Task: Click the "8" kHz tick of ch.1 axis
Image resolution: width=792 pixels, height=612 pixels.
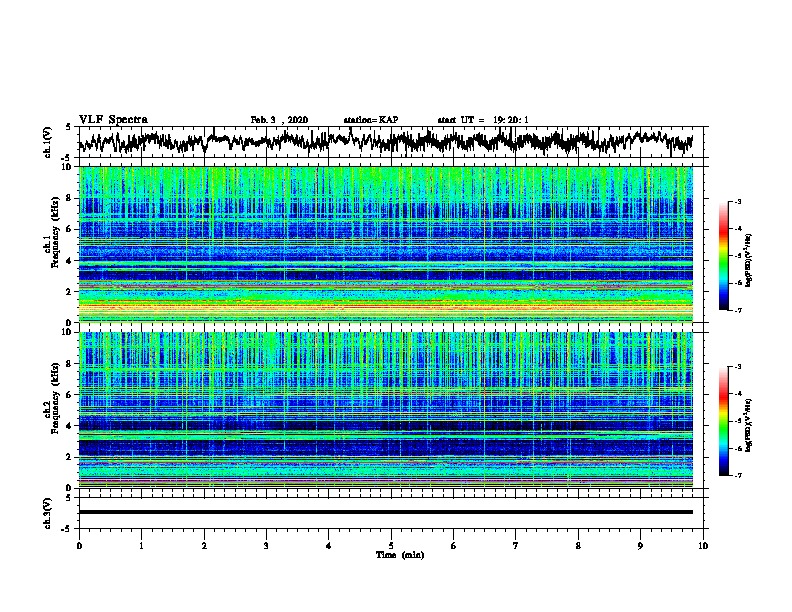Action: 69,198
